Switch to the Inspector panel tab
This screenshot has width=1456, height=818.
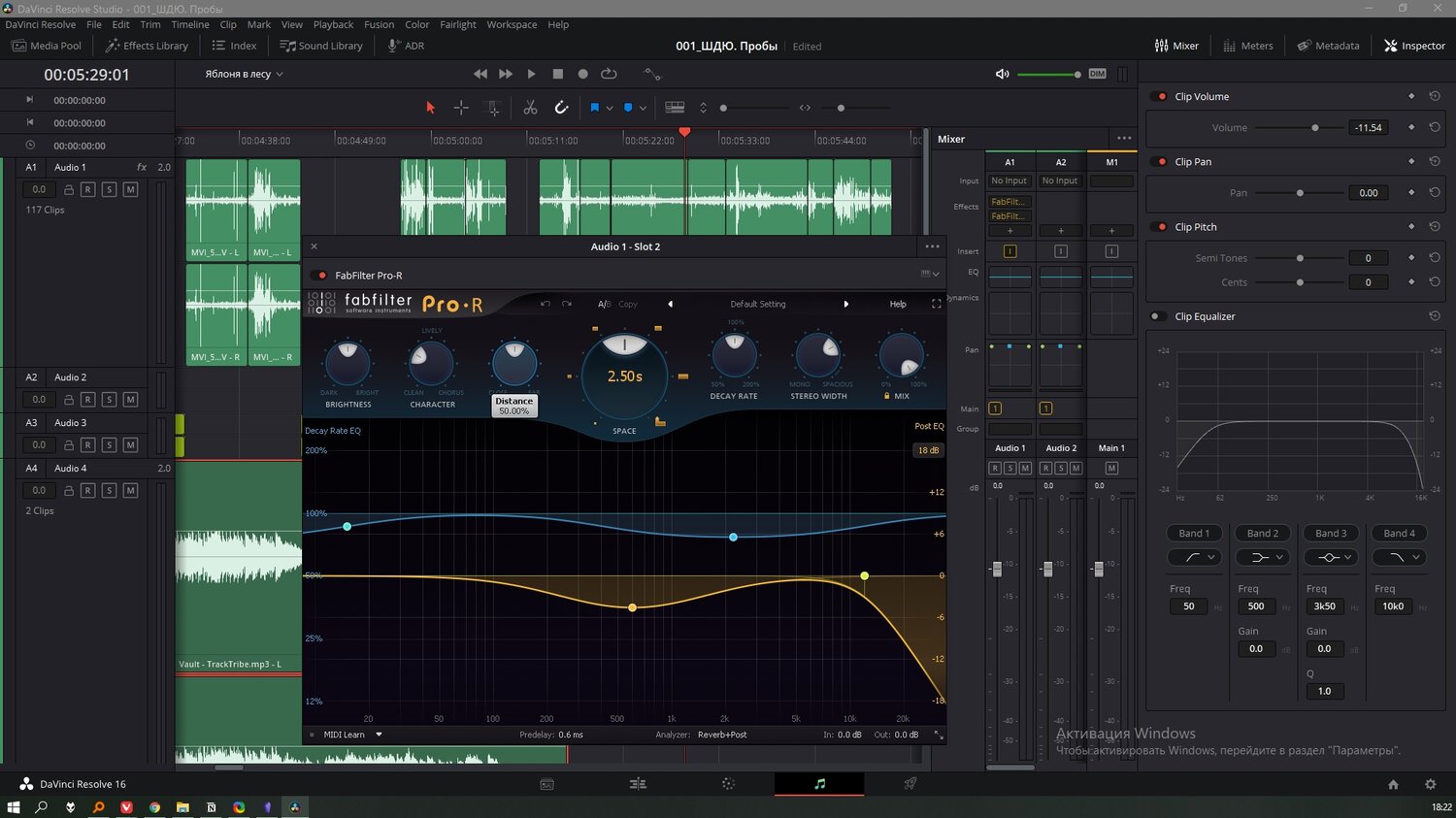(x=1414, y=46)
